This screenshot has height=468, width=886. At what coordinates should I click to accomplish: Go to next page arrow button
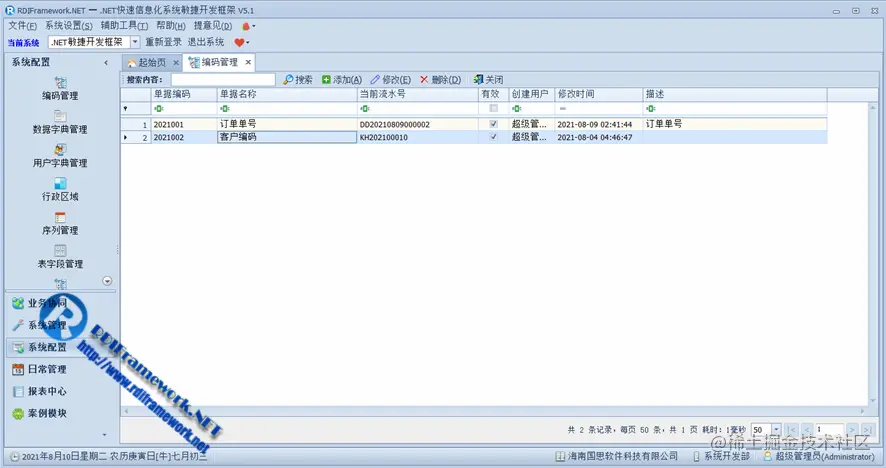pyautogui.click(x=853, y=430)
